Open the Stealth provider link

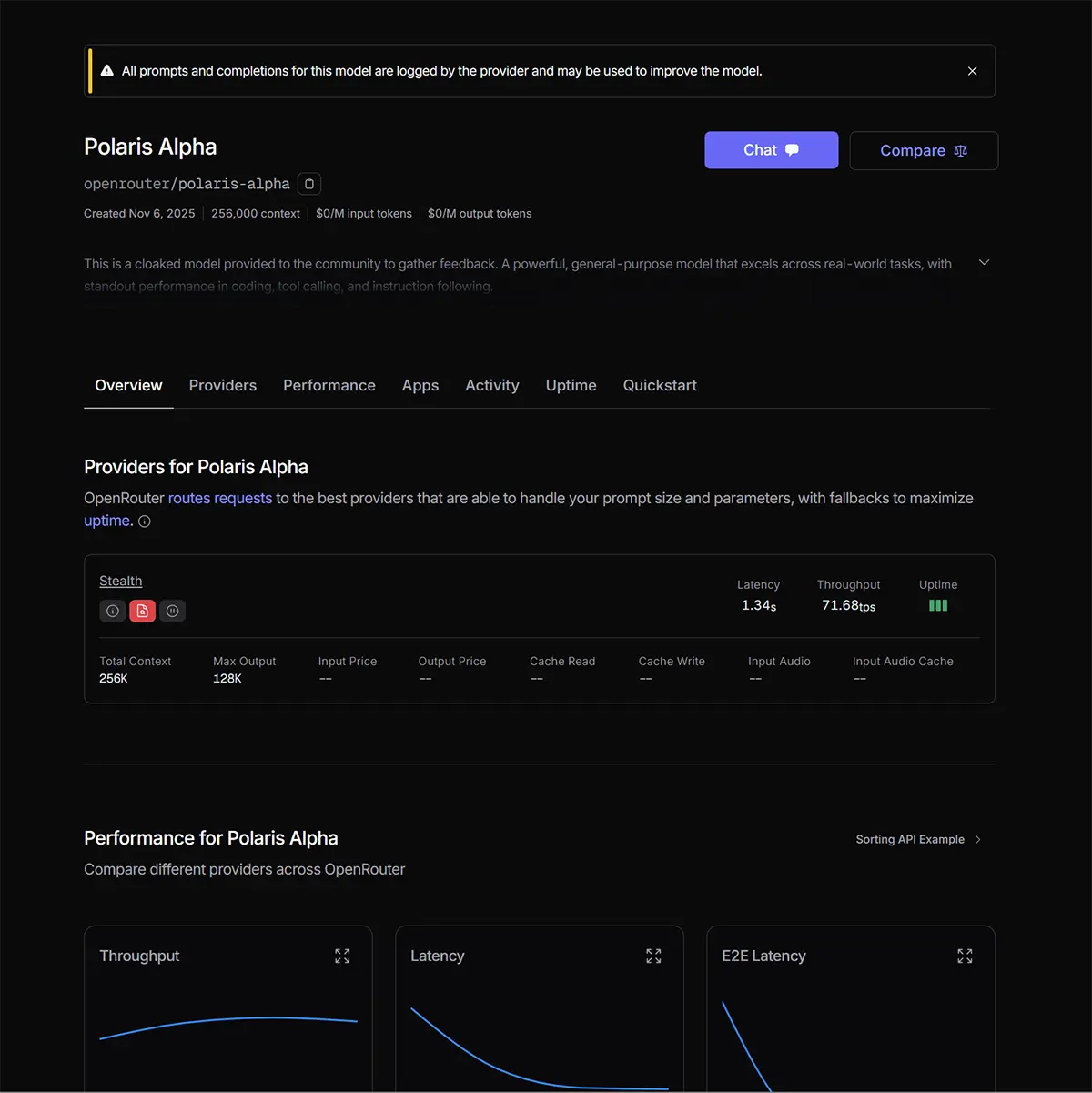(121, 582)
